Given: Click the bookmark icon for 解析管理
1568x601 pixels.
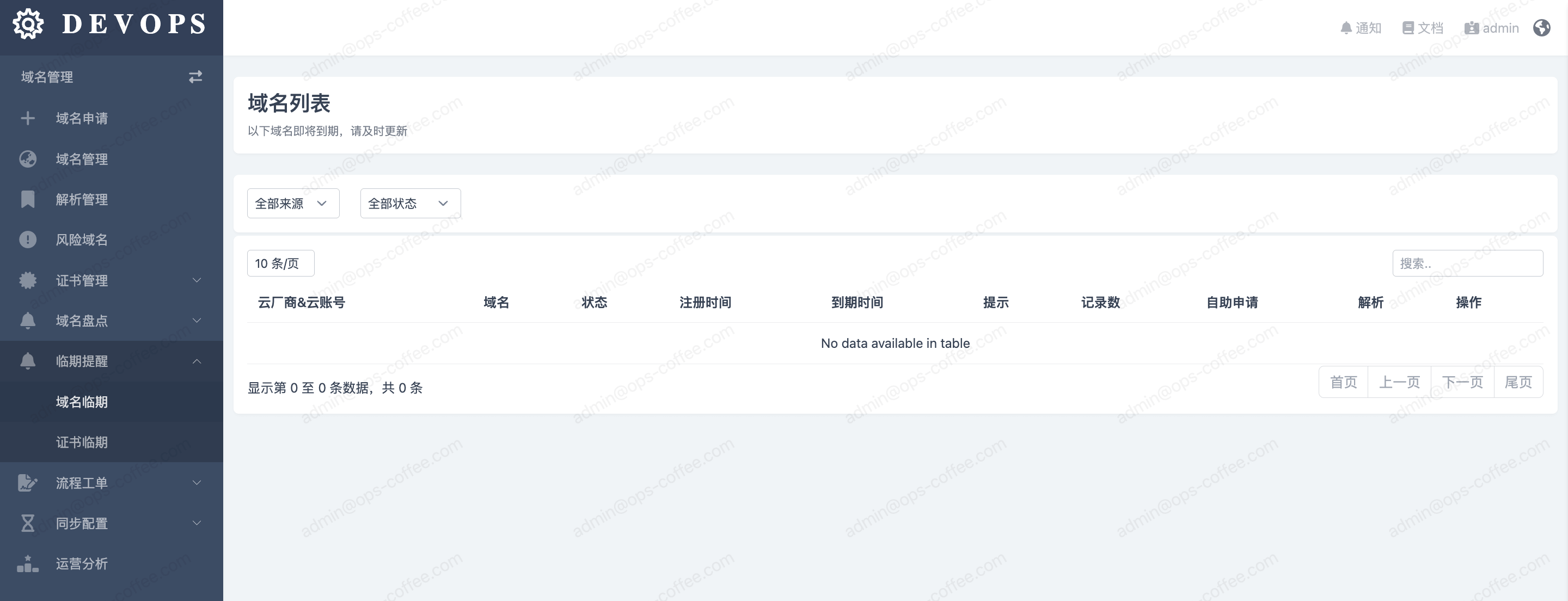Looking at the screenshot, I should (x=27, y=199).
